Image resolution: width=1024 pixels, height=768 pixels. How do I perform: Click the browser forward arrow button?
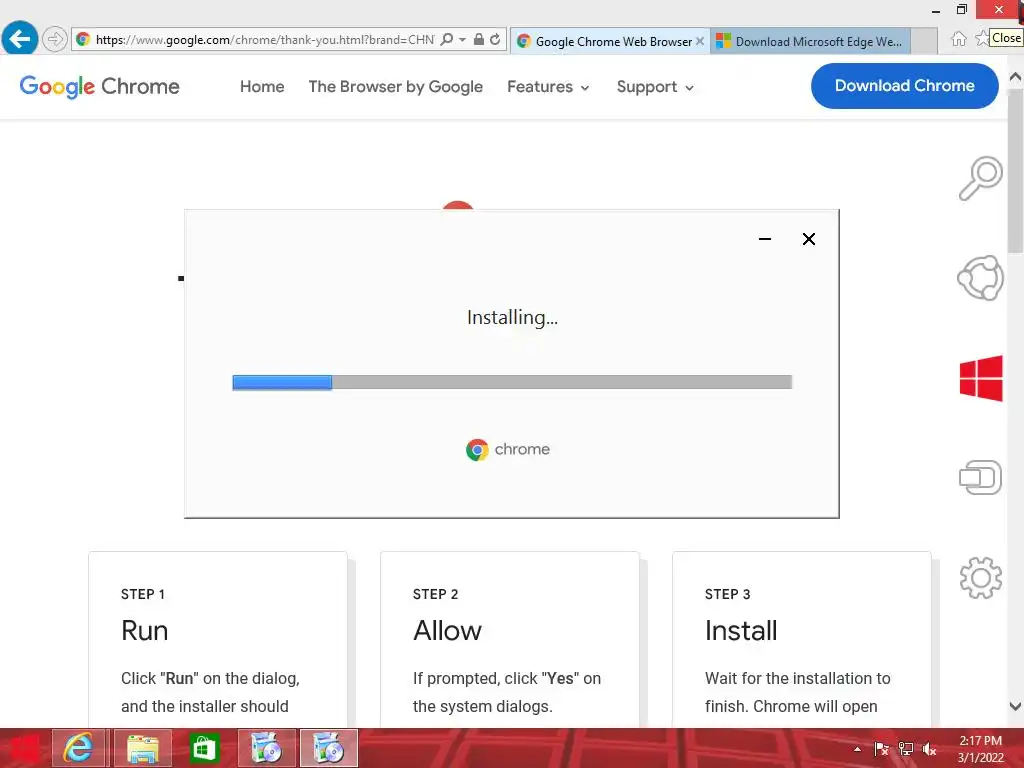click(55, 39)
